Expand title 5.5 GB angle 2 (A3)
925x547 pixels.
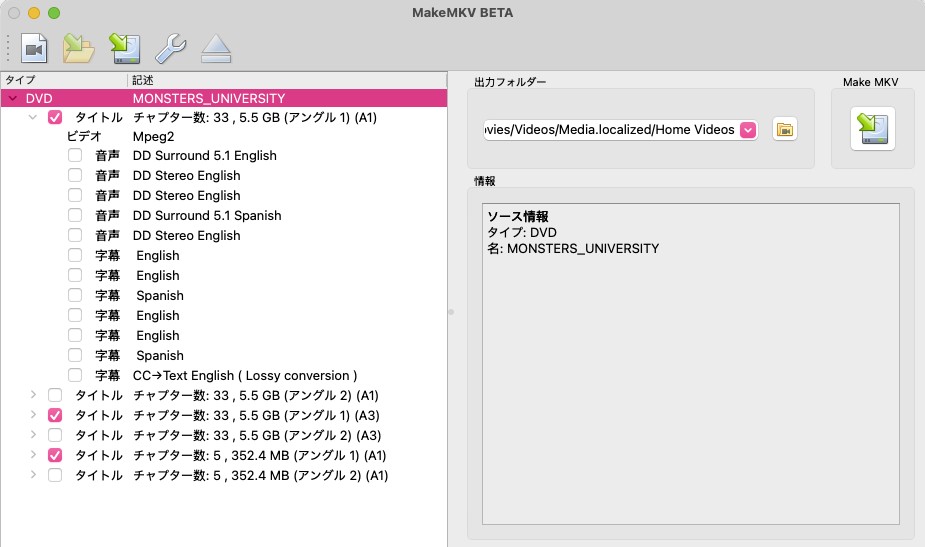tap(33, 435)
